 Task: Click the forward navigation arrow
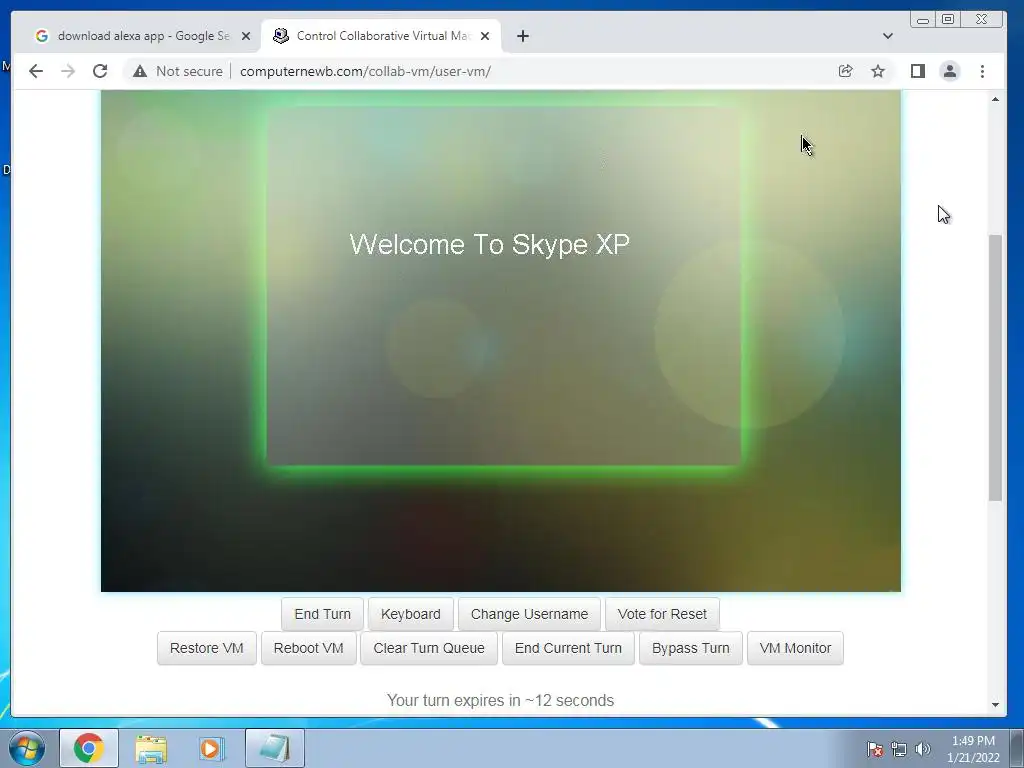point(68,71)
